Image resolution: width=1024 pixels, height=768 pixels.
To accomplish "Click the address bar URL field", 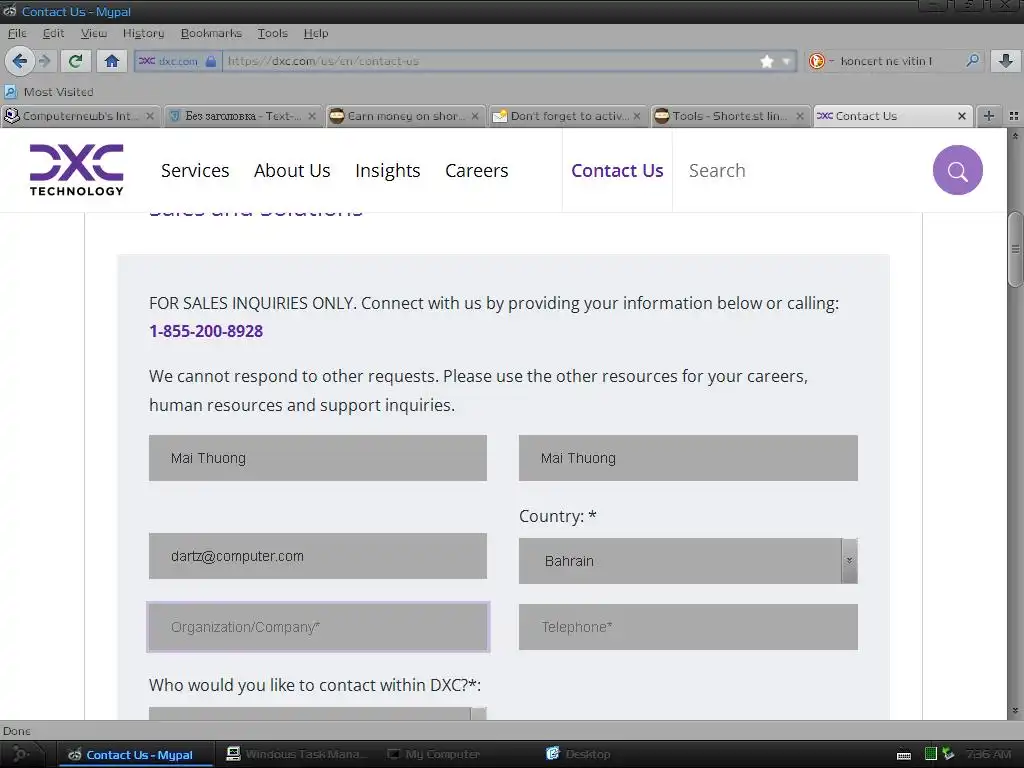I will 490,61.
